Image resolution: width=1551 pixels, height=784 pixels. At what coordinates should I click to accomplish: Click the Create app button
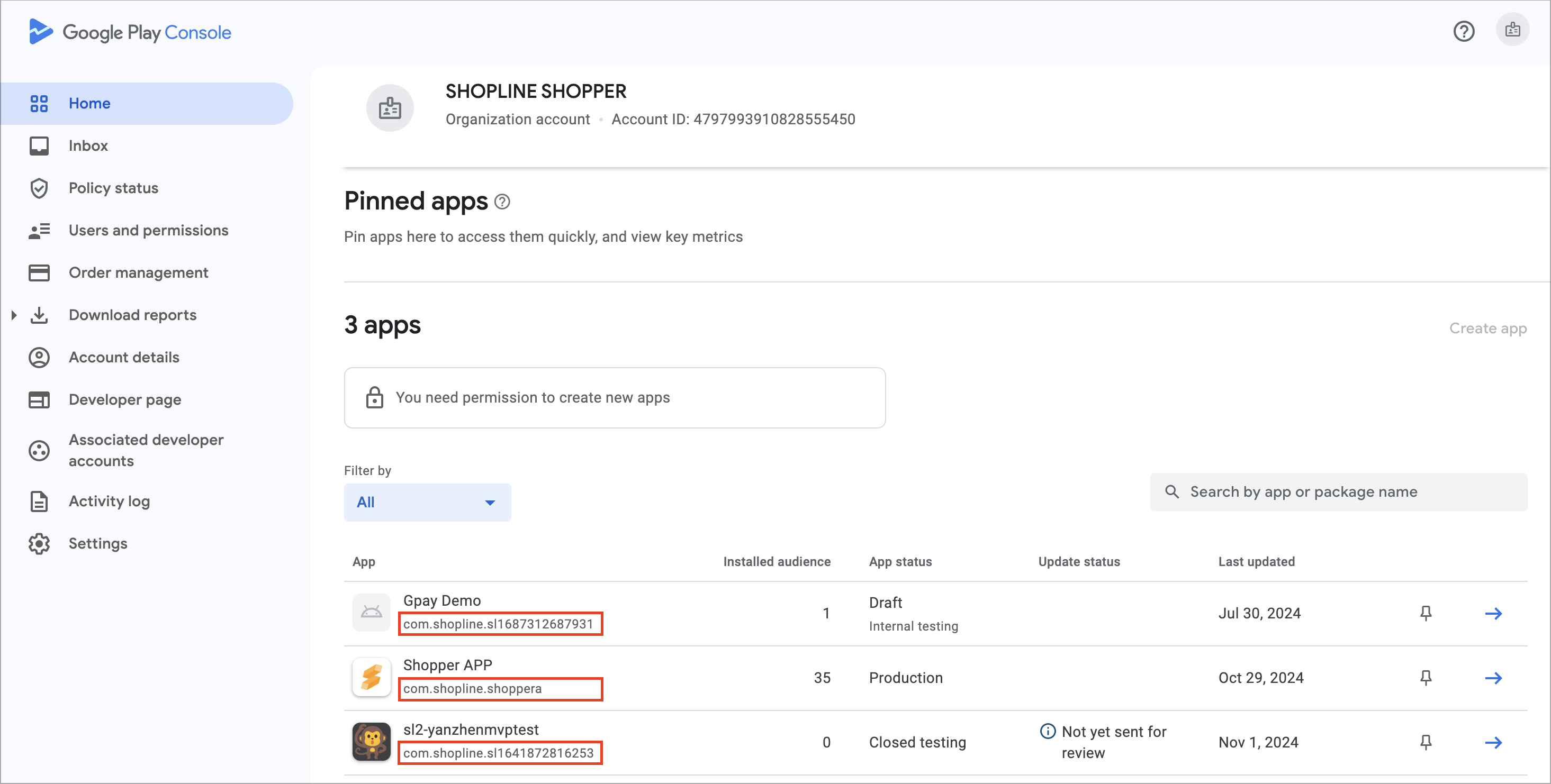(x=1488, y=328)
